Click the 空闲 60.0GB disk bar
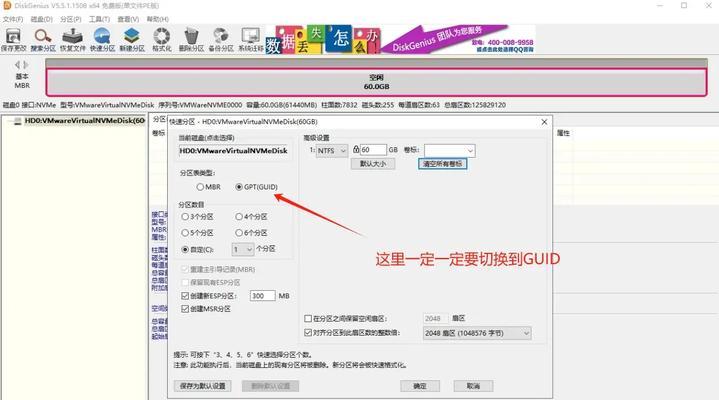This screenshot has height=400, width=719. [376, 82]
